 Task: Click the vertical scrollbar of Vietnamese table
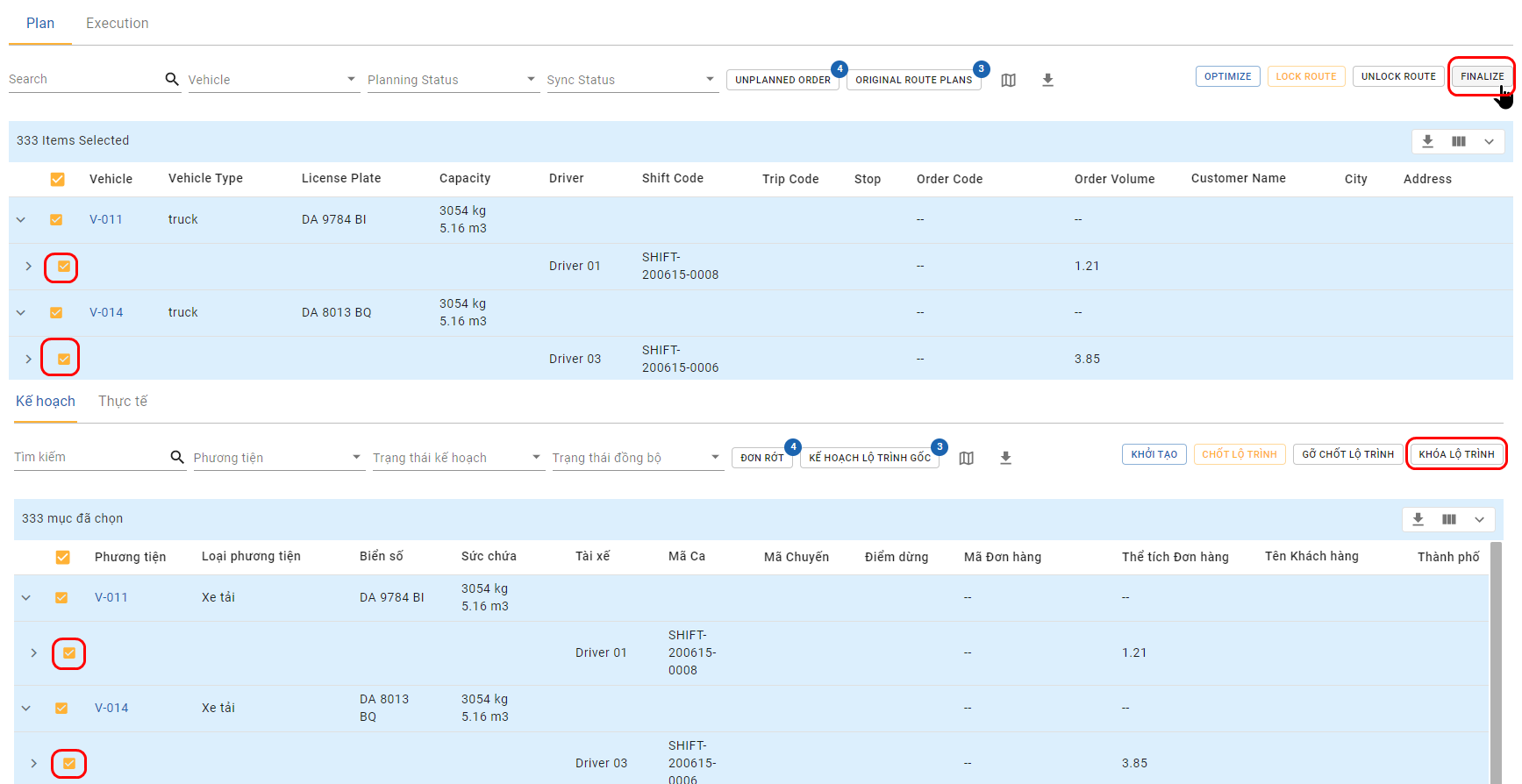coord(1496,662)
